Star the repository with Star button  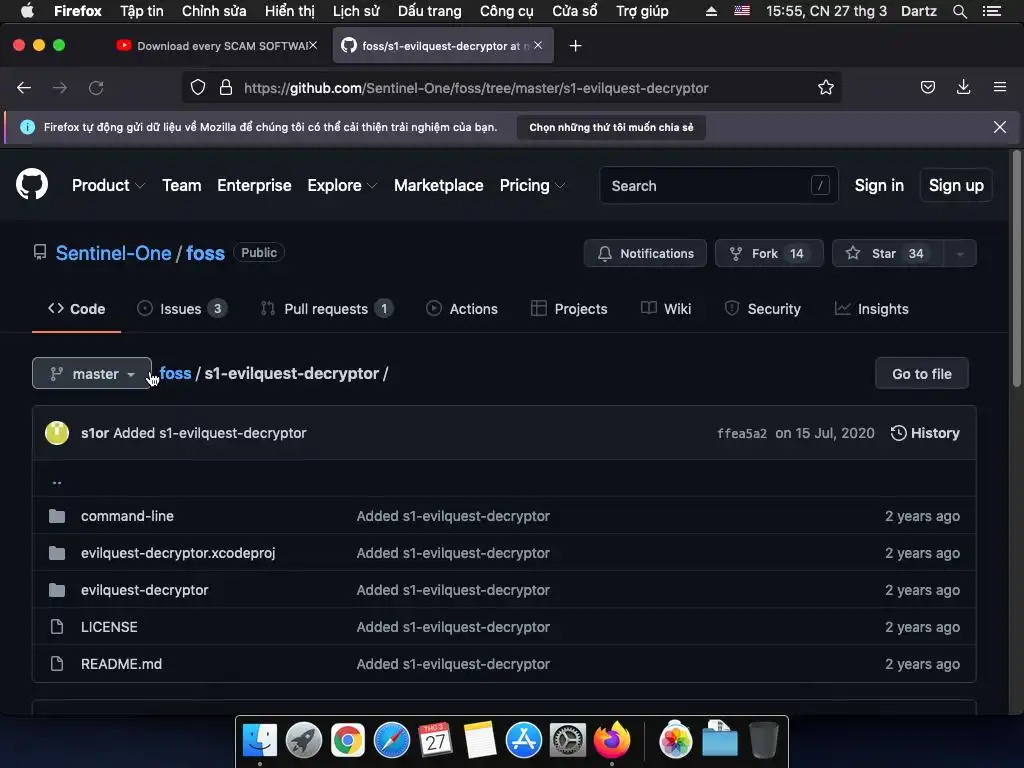click(x=888, y=253)
